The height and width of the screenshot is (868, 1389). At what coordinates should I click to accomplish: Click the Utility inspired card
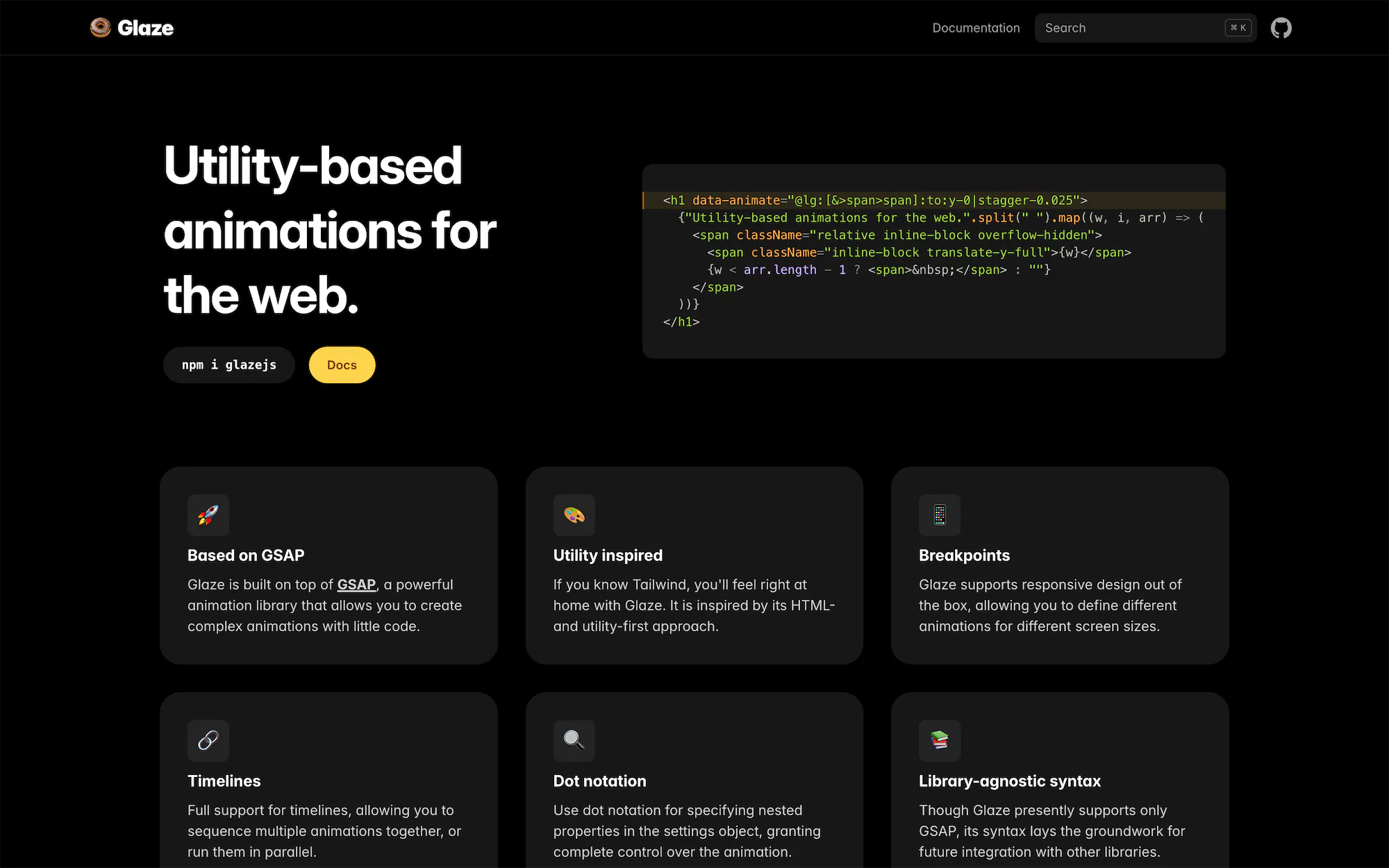[694, 565]
